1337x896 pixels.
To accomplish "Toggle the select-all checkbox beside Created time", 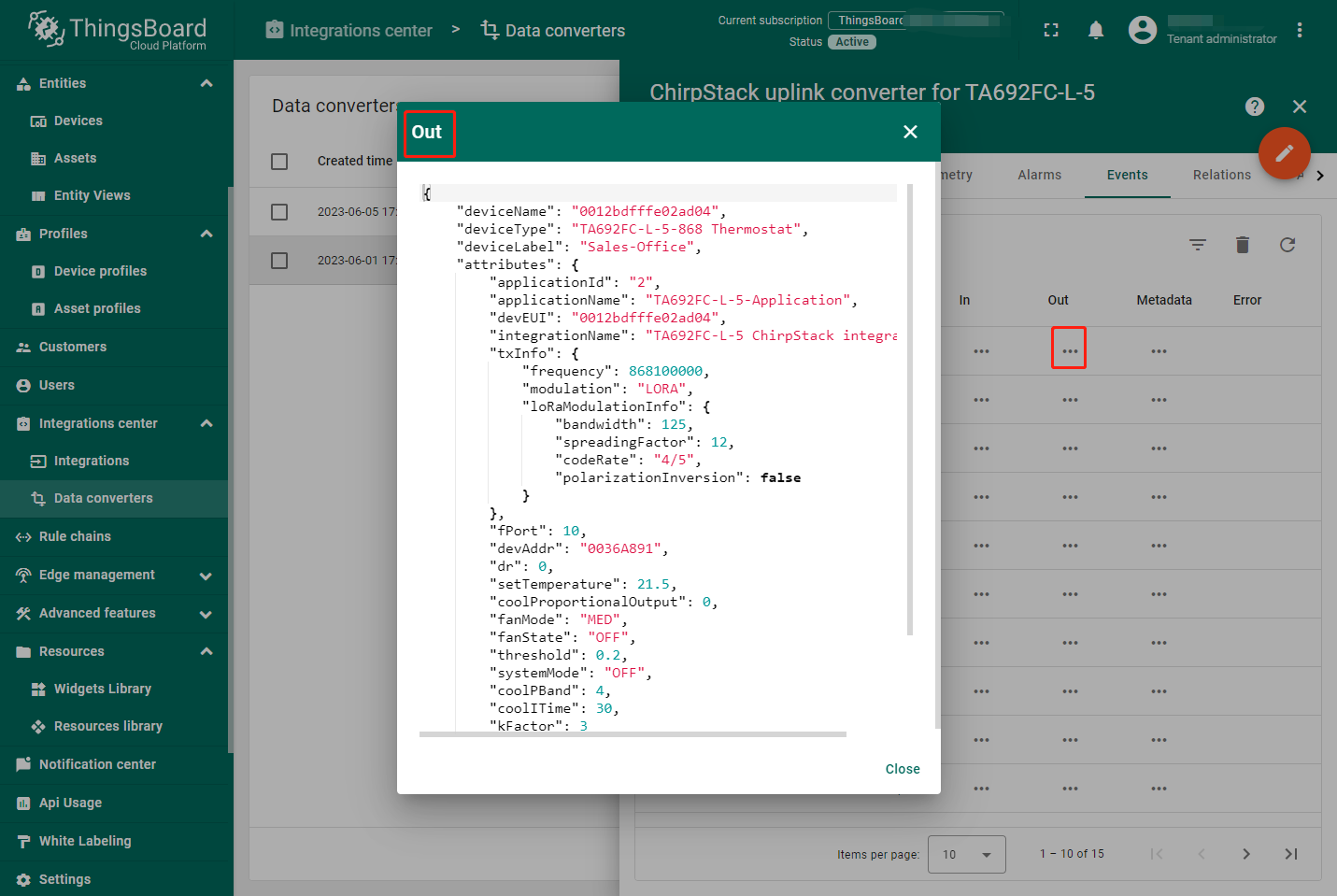I will click(279, 162).
